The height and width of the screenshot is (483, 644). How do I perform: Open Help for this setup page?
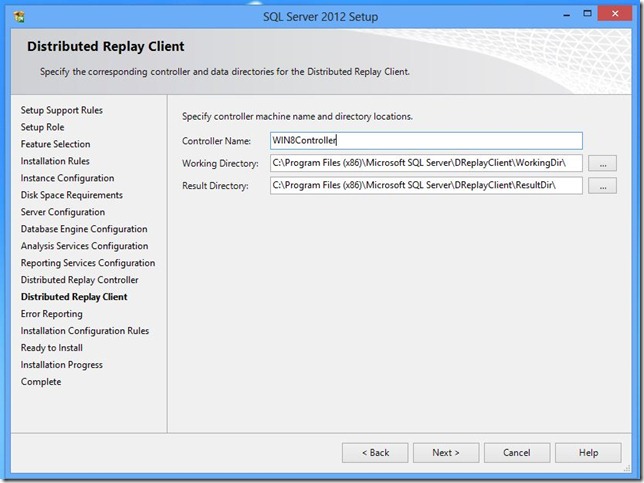tap(588, 453)
